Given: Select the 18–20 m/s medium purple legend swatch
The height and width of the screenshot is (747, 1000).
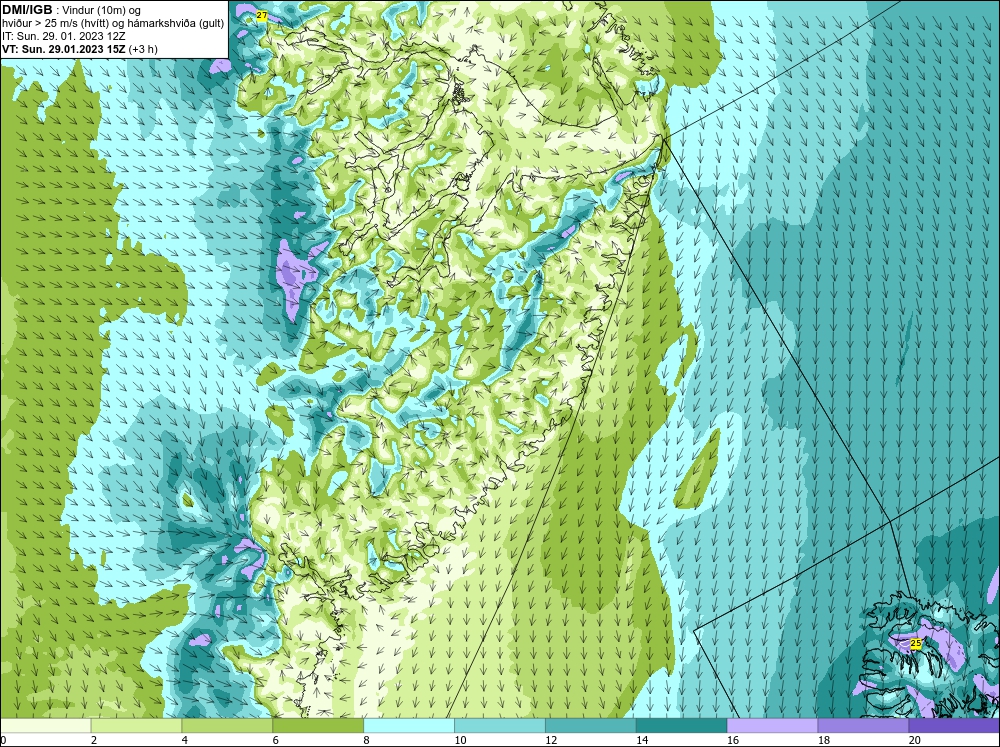Looking at the screenshot, I should pyautogui.click(x=864, y=725).
